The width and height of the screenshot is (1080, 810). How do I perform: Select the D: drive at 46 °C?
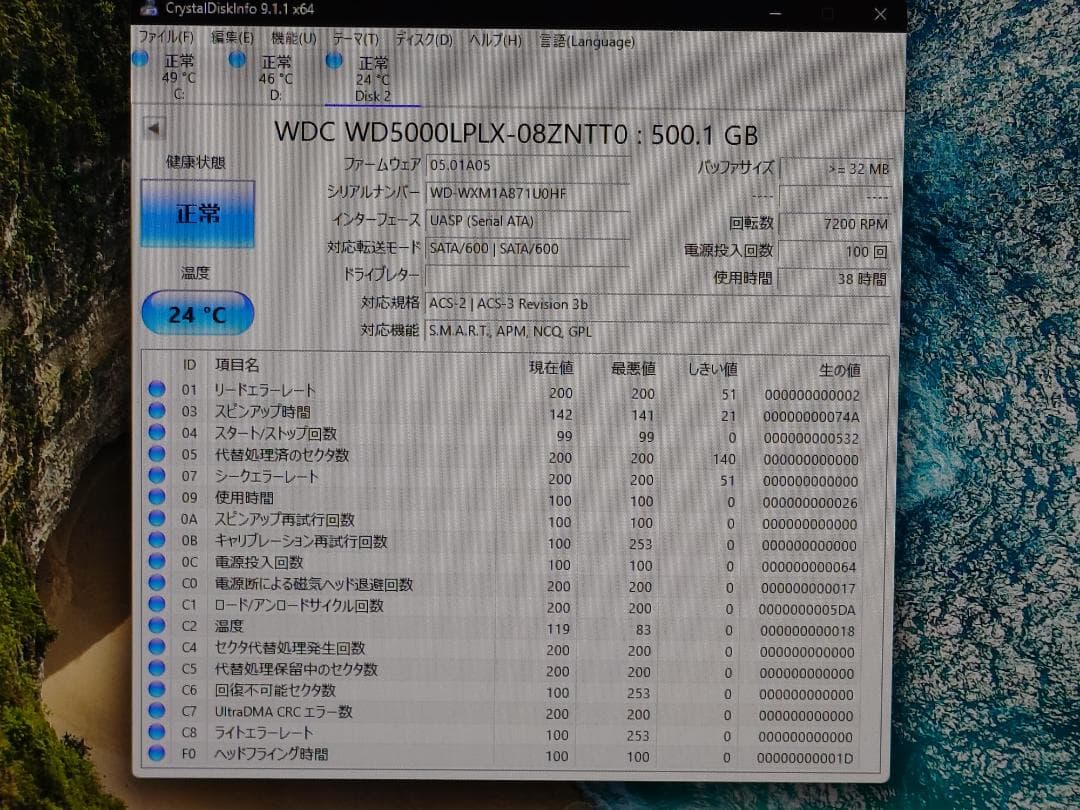pos(276,79)
